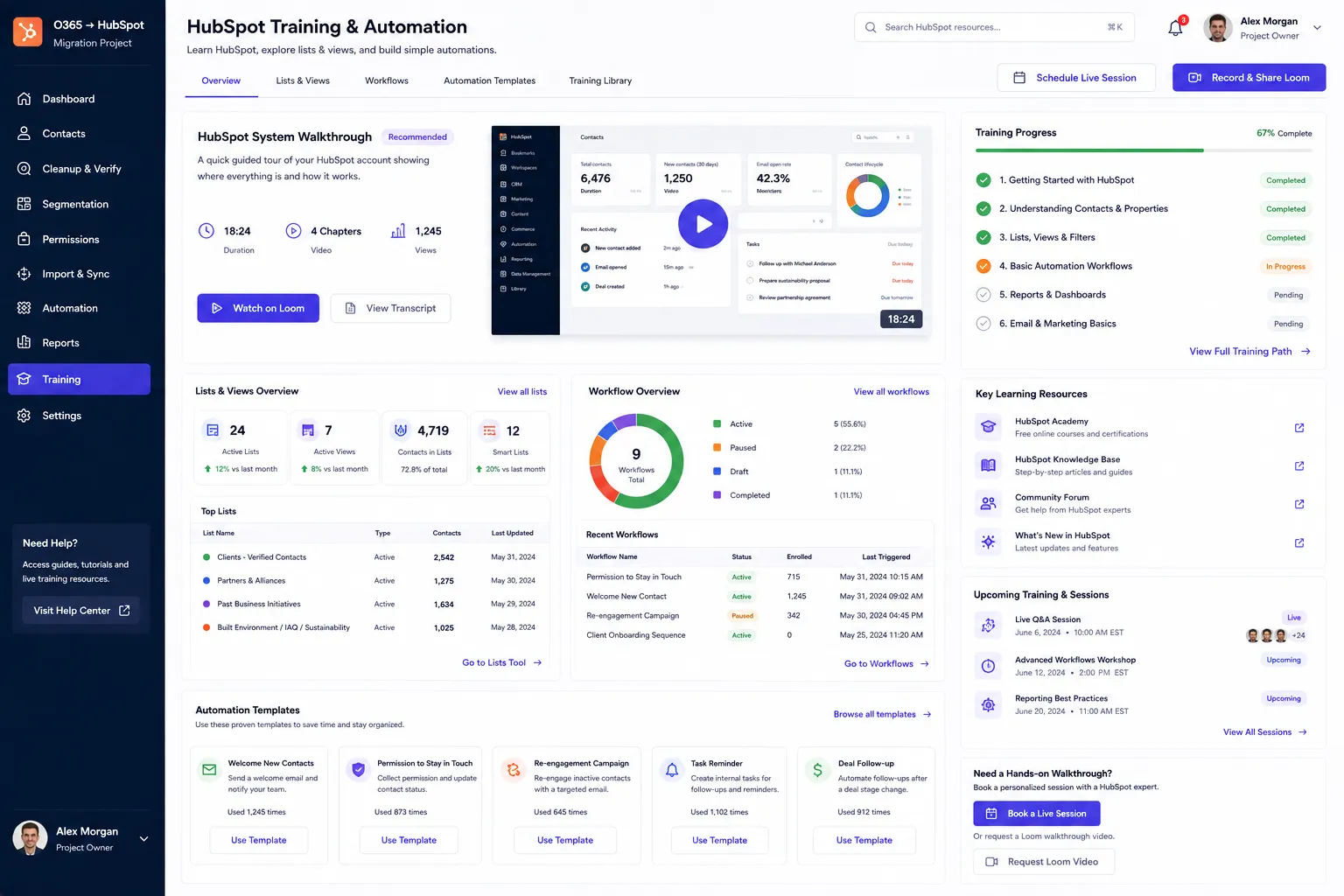Click Watch on Loom button

[x=258, y=308]
